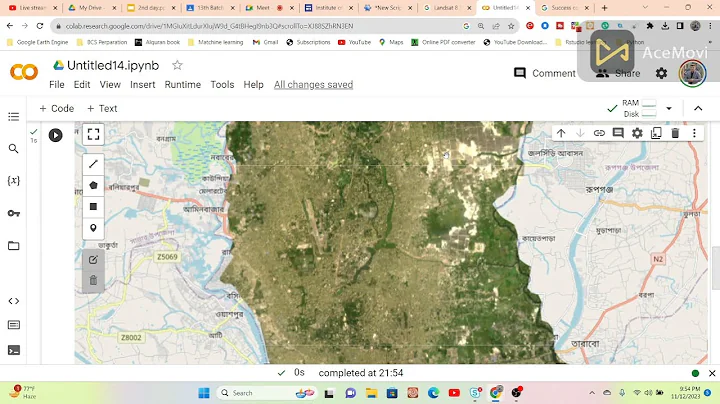Open the Colab logo home
This screenshot has width=720, height=404.
(24, 72)
